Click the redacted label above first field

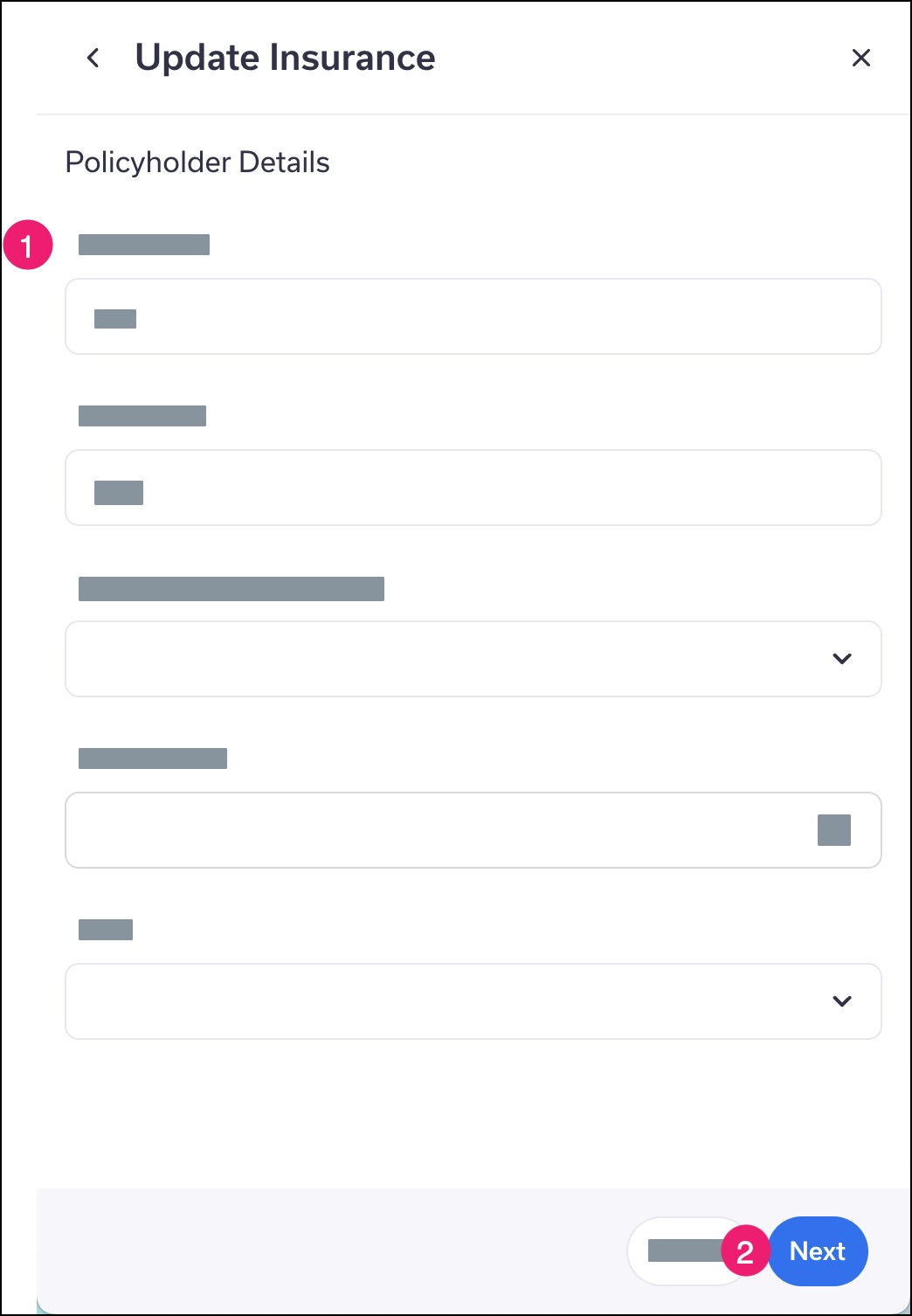click(144, 245)
